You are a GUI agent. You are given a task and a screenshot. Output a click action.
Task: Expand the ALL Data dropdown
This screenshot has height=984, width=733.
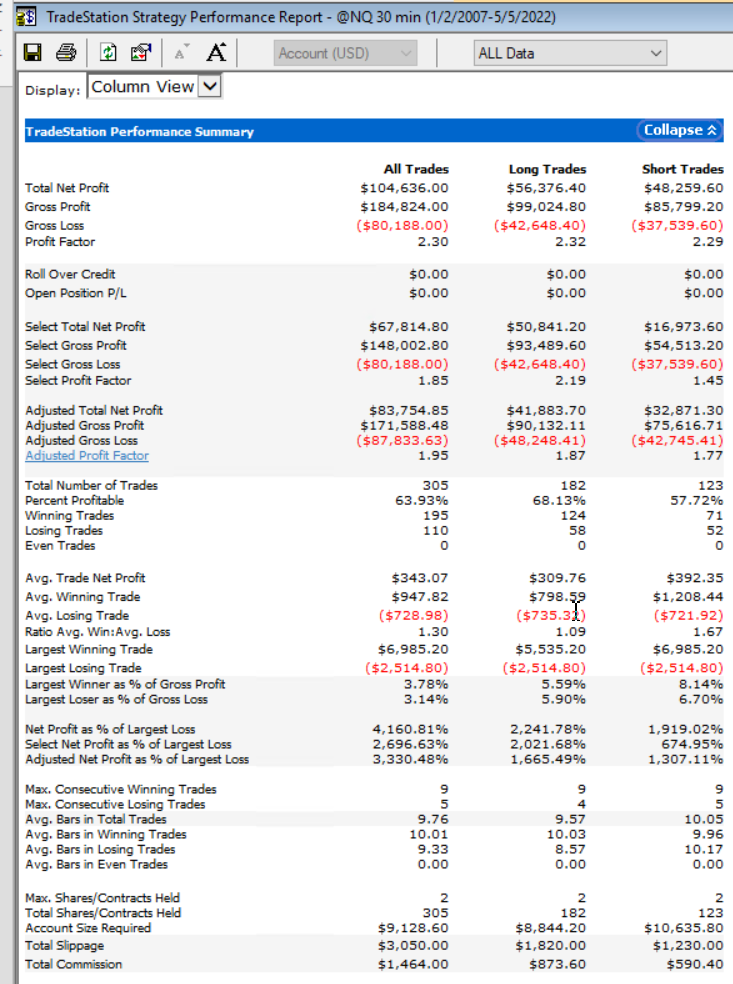[569, 53]
